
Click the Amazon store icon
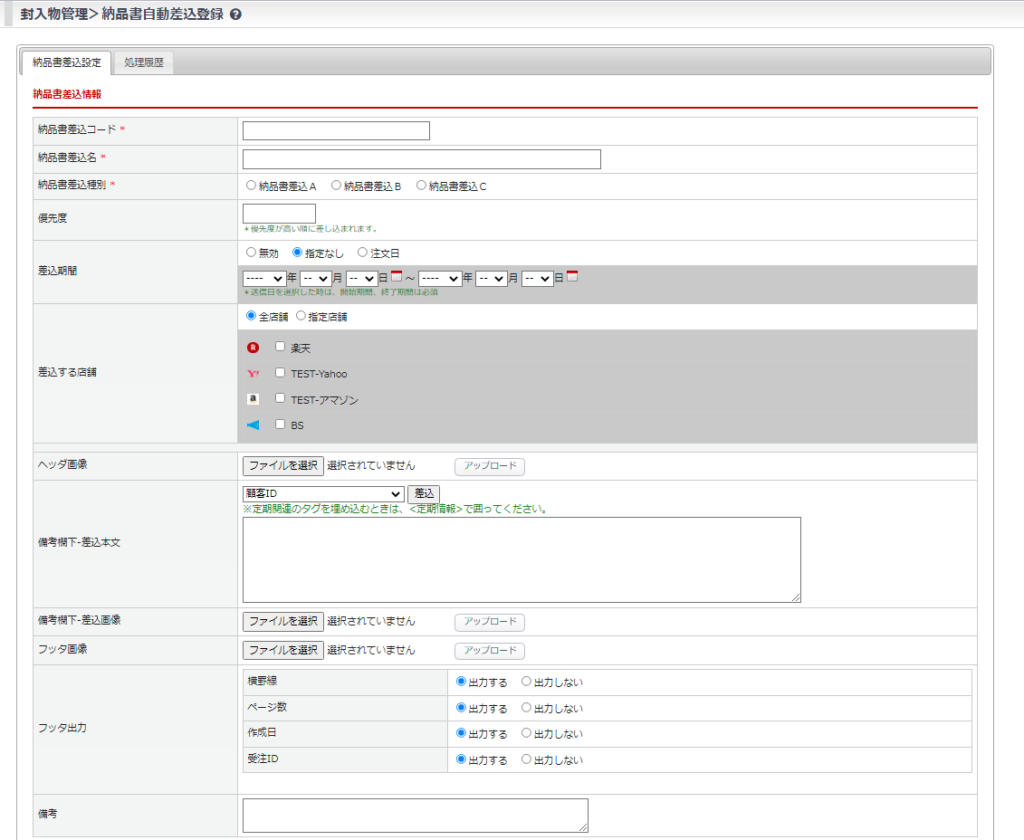[x=253, y=399]
